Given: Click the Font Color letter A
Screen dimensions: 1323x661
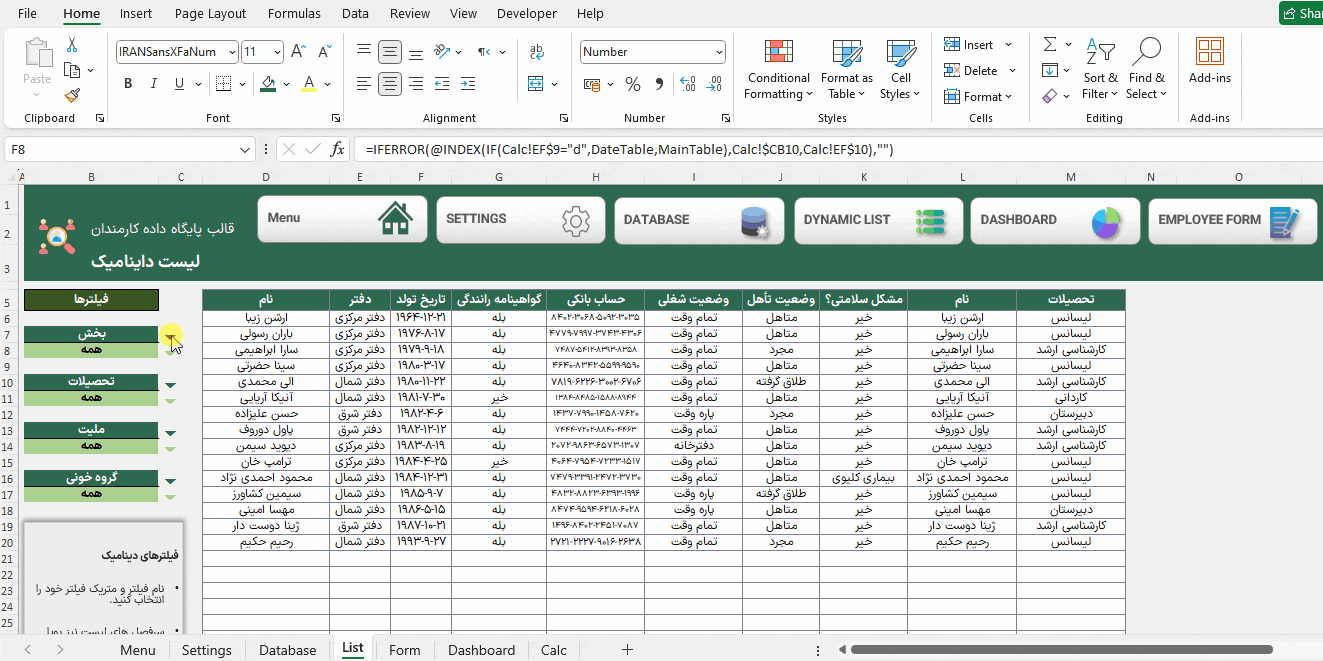Looking at the screenshot, I should [310, 83].
